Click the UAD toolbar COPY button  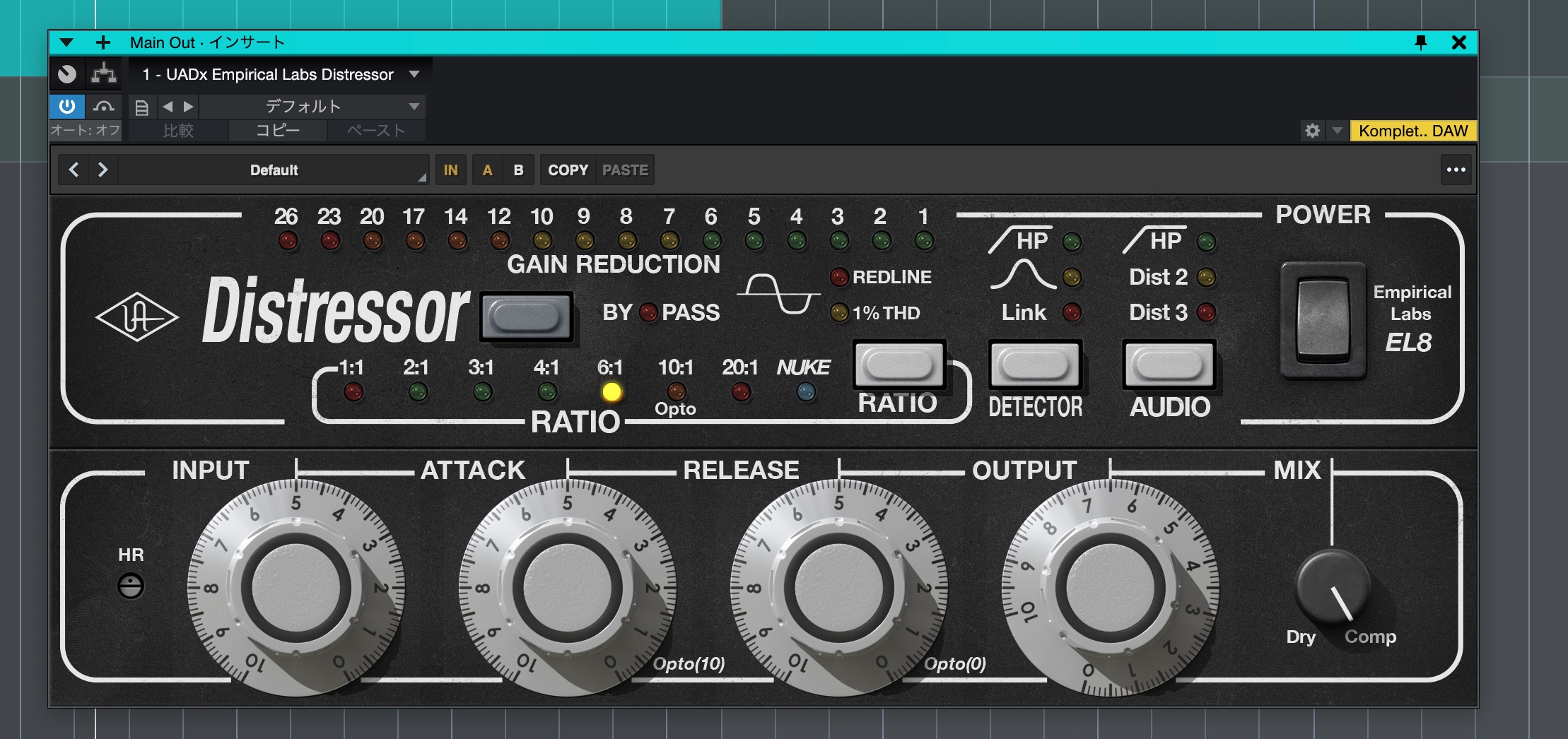click(x=568, y=170)
